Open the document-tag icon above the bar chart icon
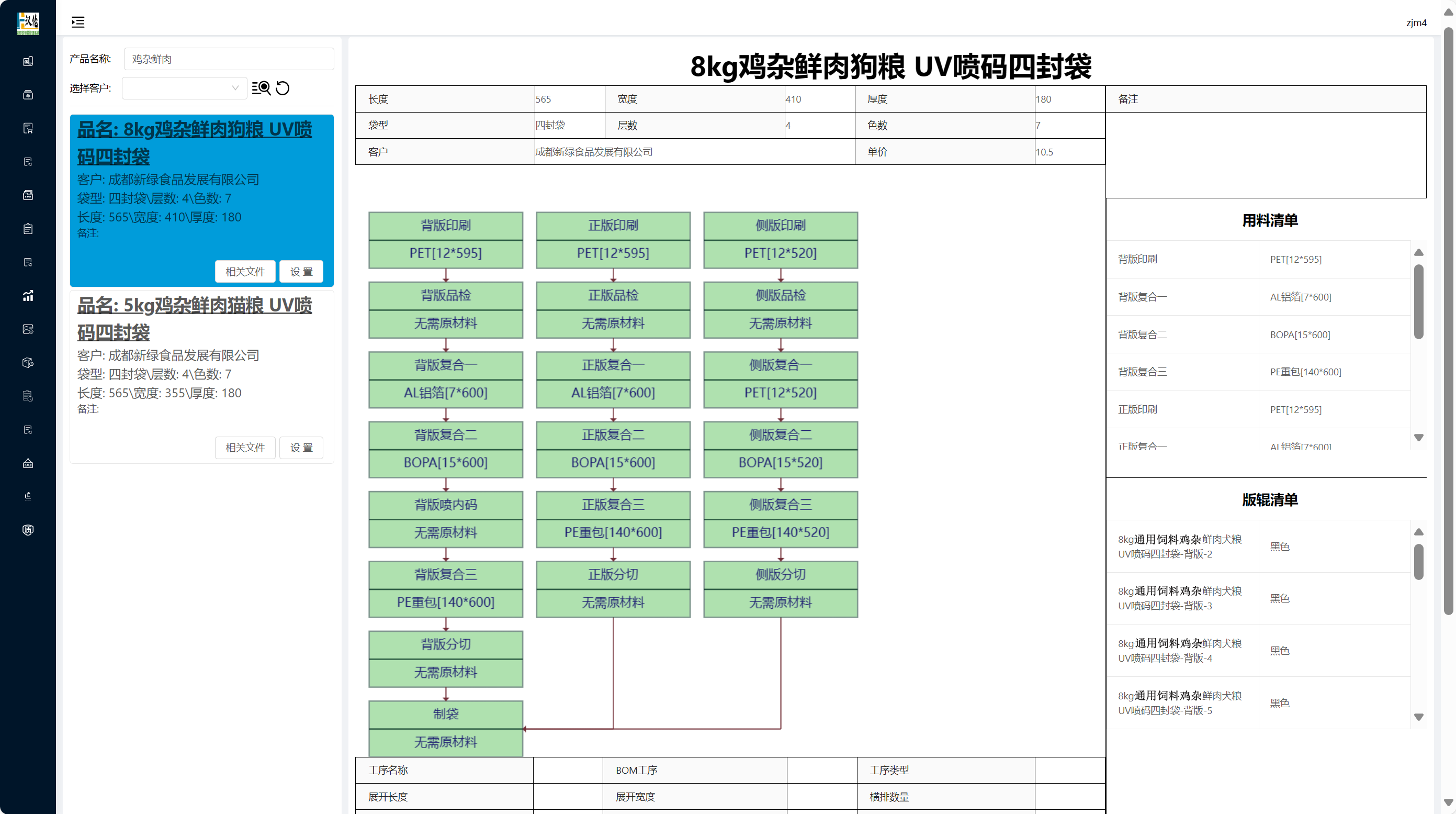This screenshot has height=814, width=1456. coord(28,262)
